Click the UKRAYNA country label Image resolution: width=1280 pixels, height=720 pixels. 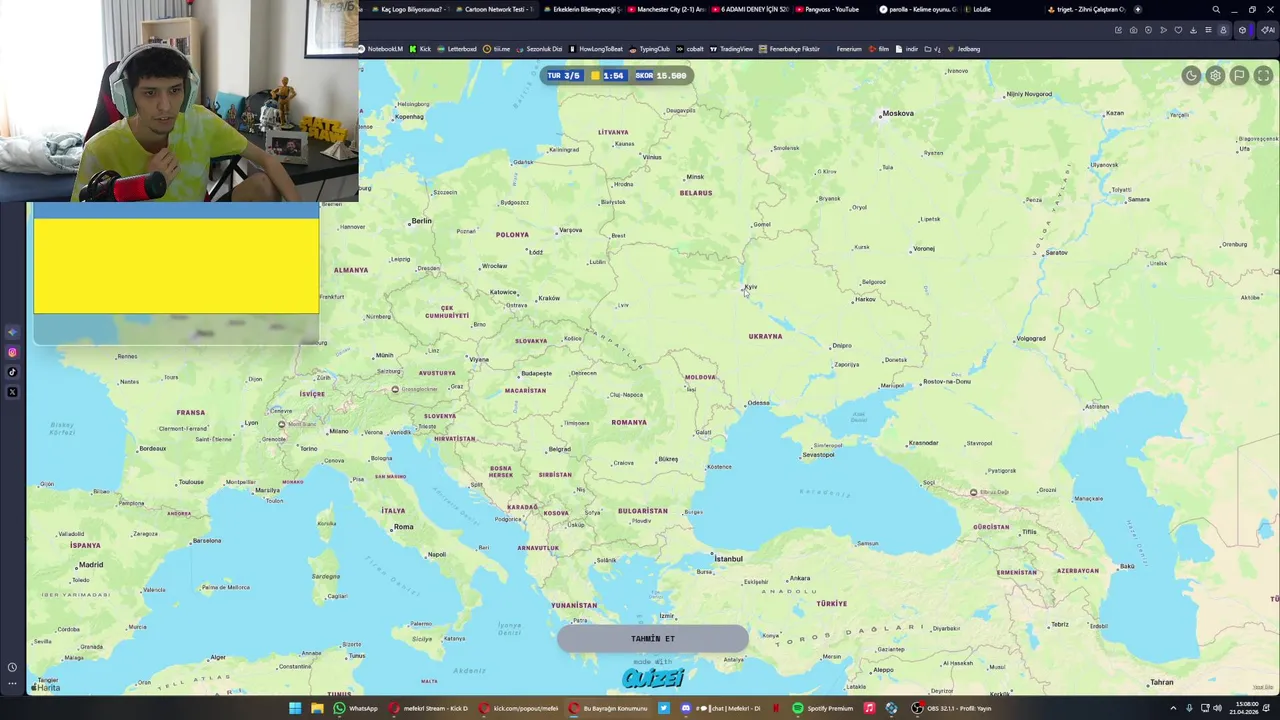point(765,336)
